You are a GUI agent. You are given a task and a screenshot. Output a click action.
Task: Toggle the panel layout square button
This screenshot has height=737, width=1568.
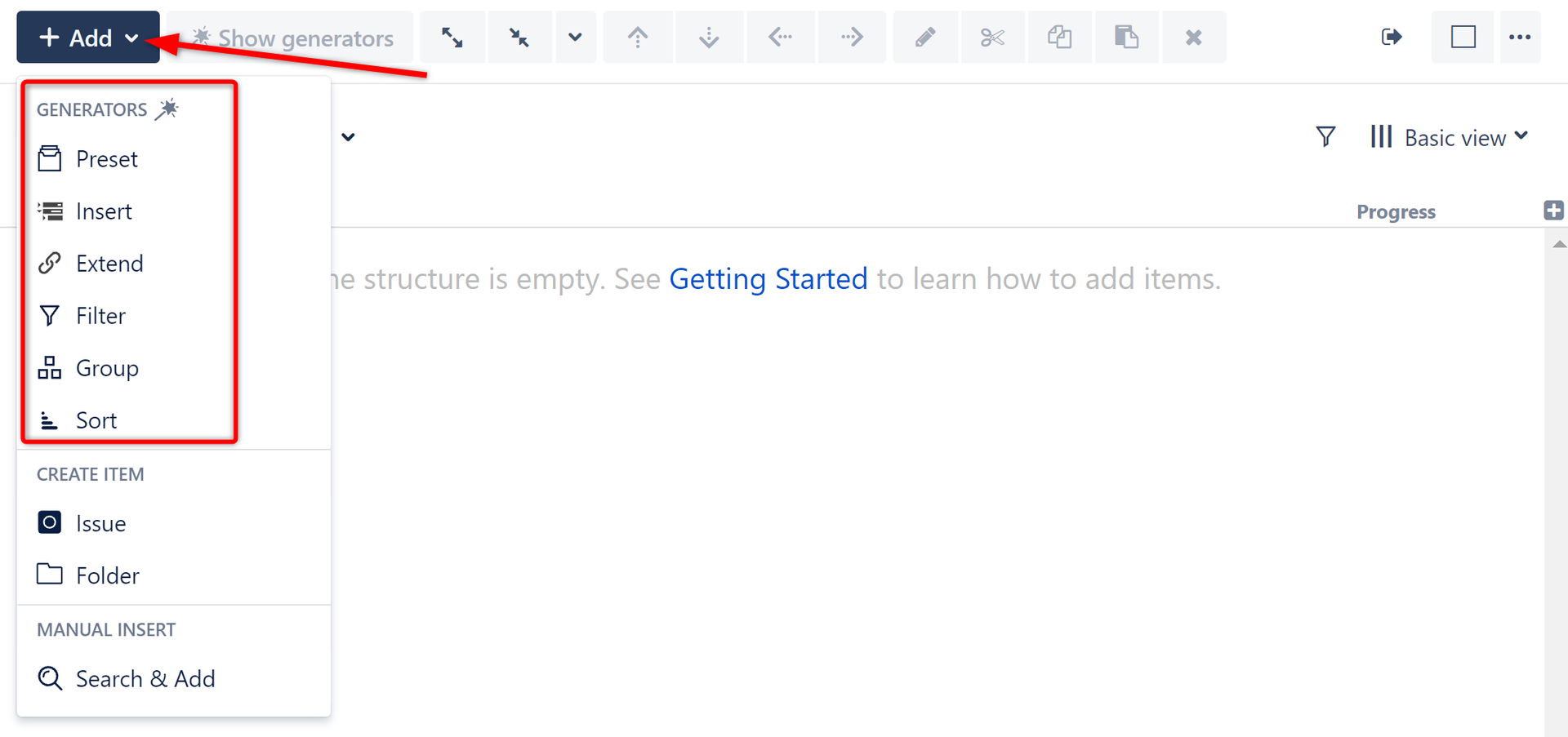(1463, 38)
